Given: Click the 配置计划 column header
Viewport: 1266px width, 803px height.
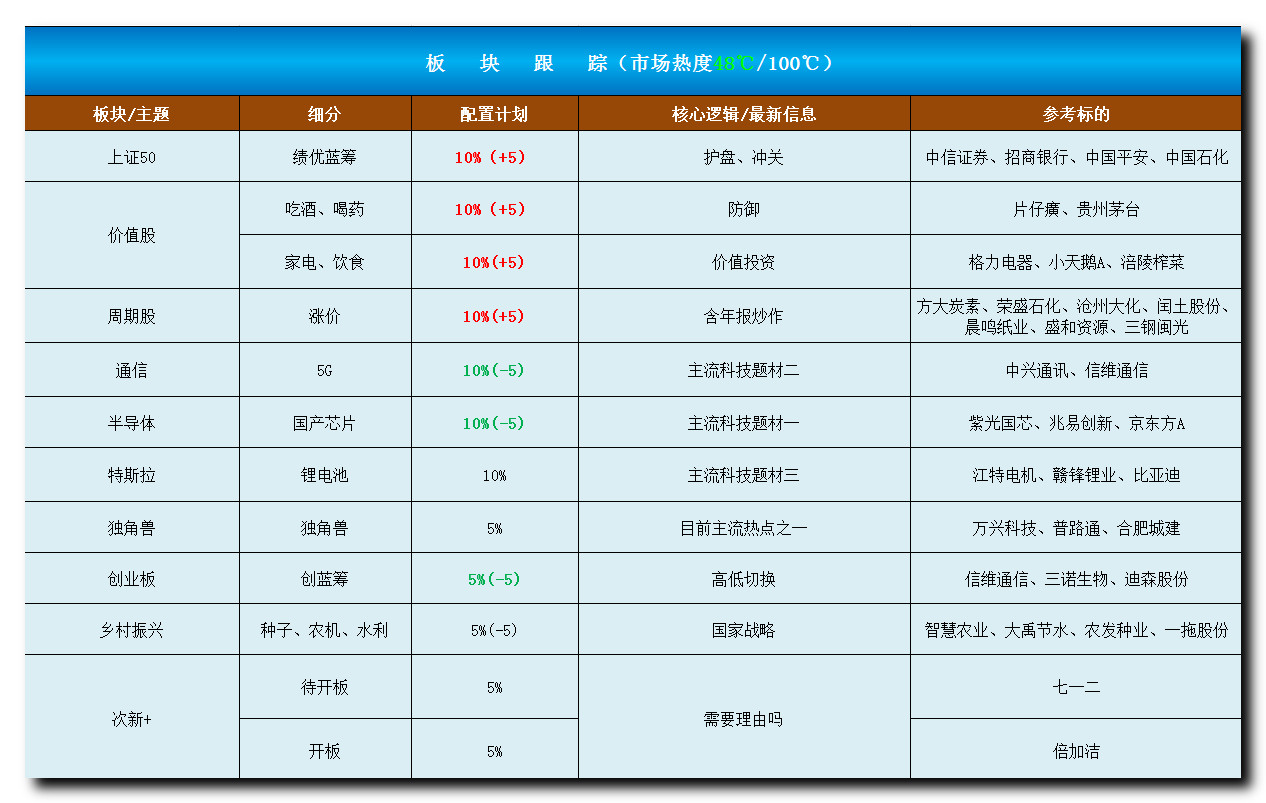Looking at the screenshot, I should [494, 114].
